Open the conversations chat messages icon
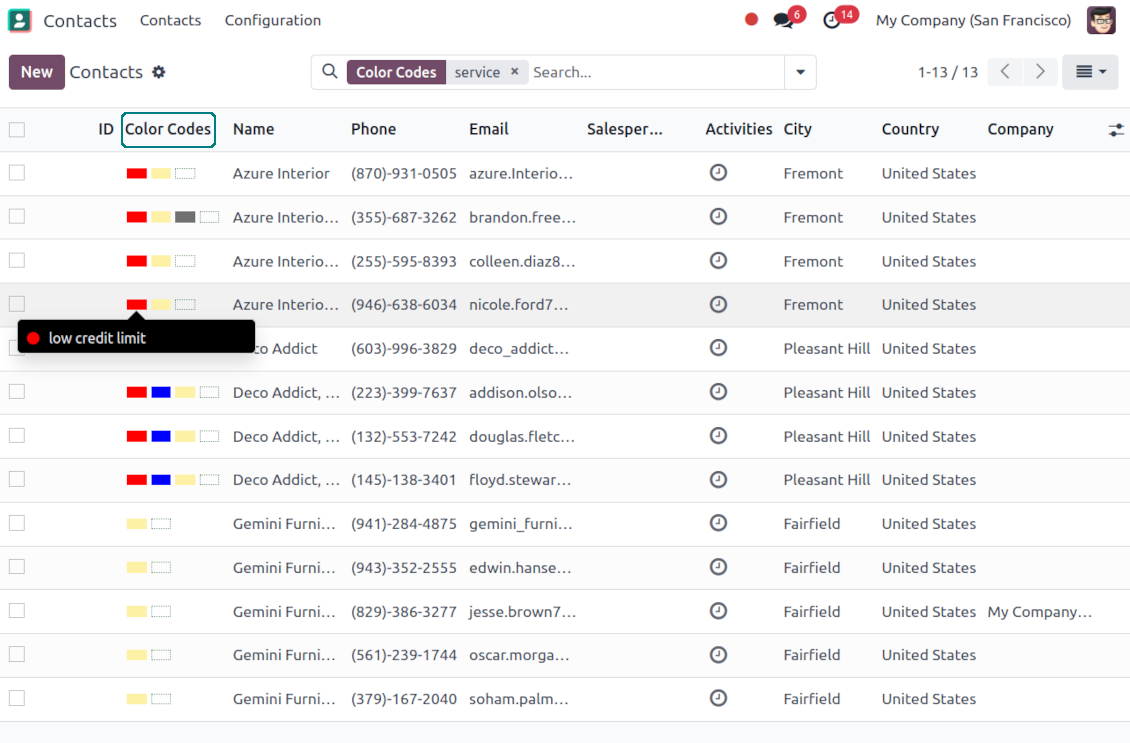The image size is (1130, 743). [783, 21]
